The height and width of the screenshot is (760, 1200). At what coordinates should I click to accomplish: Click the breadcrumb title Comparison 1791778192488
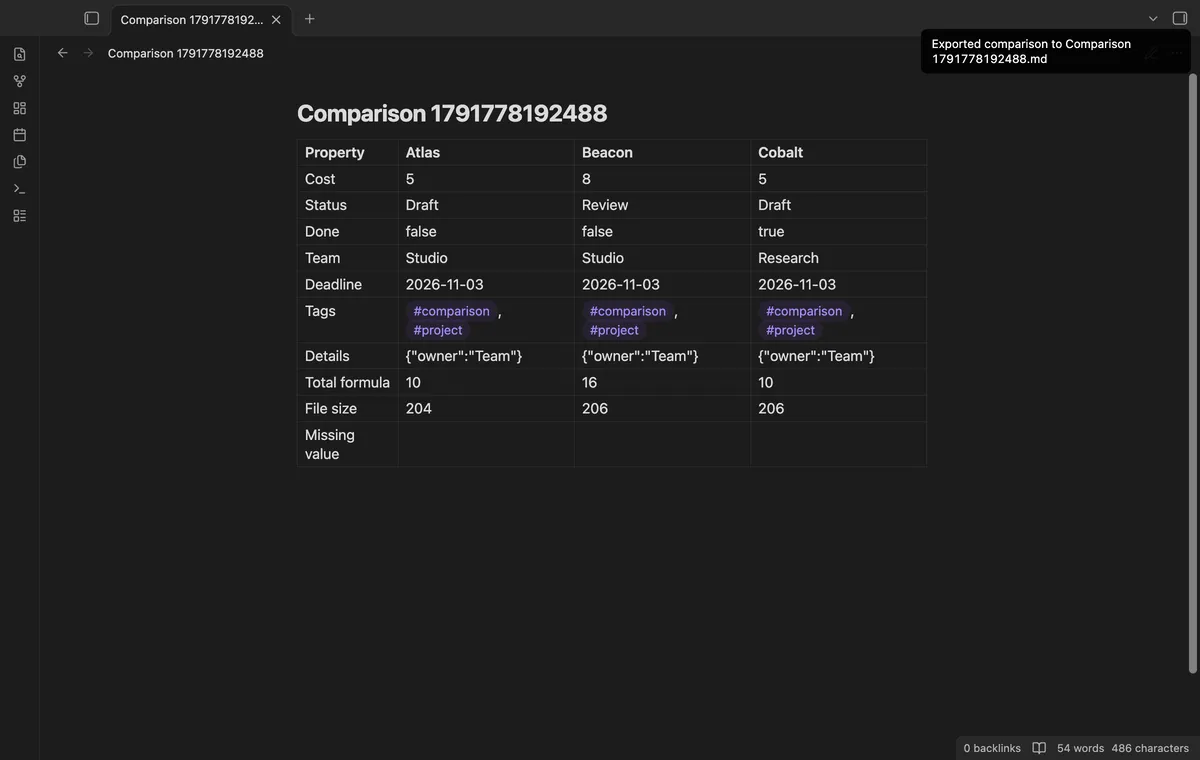[x=186, y=53]
